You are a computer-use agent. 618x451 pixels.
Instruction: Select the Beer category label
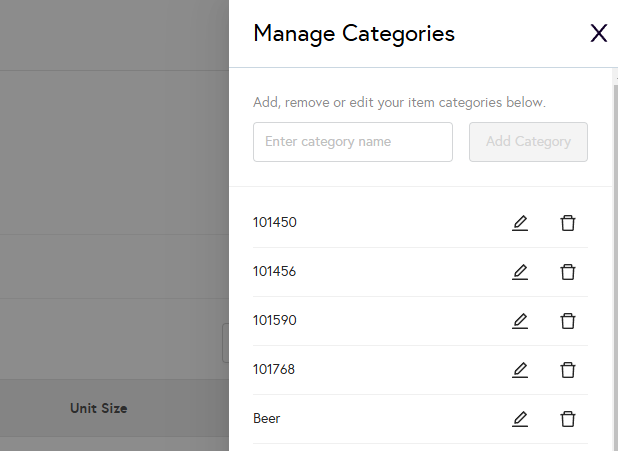coord(267,418)
